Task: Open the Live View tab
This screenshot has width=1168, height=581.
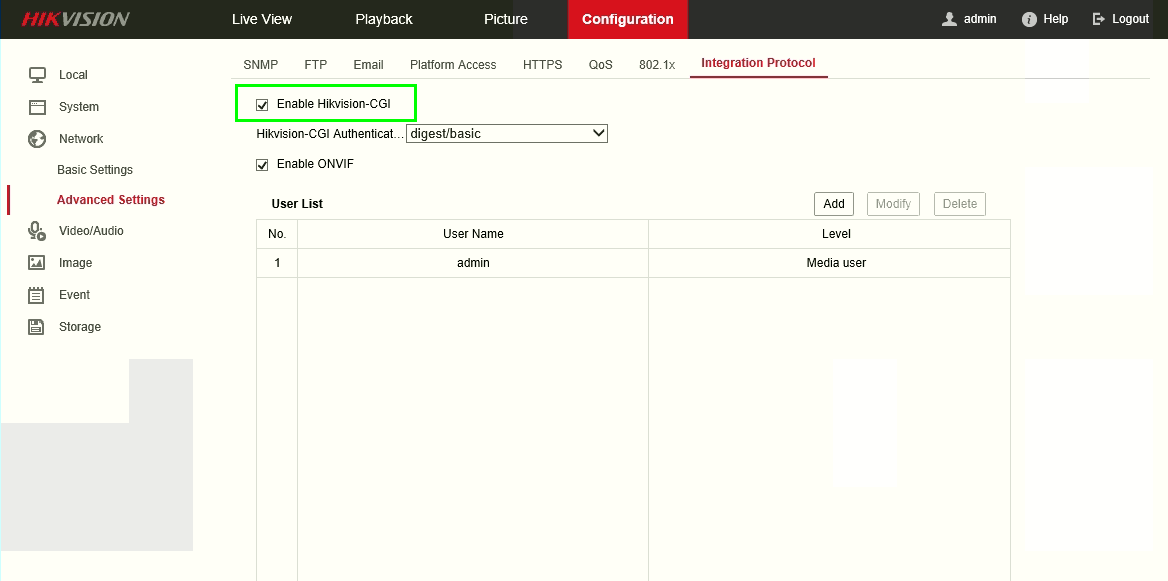Action: (x=262, y=19)
